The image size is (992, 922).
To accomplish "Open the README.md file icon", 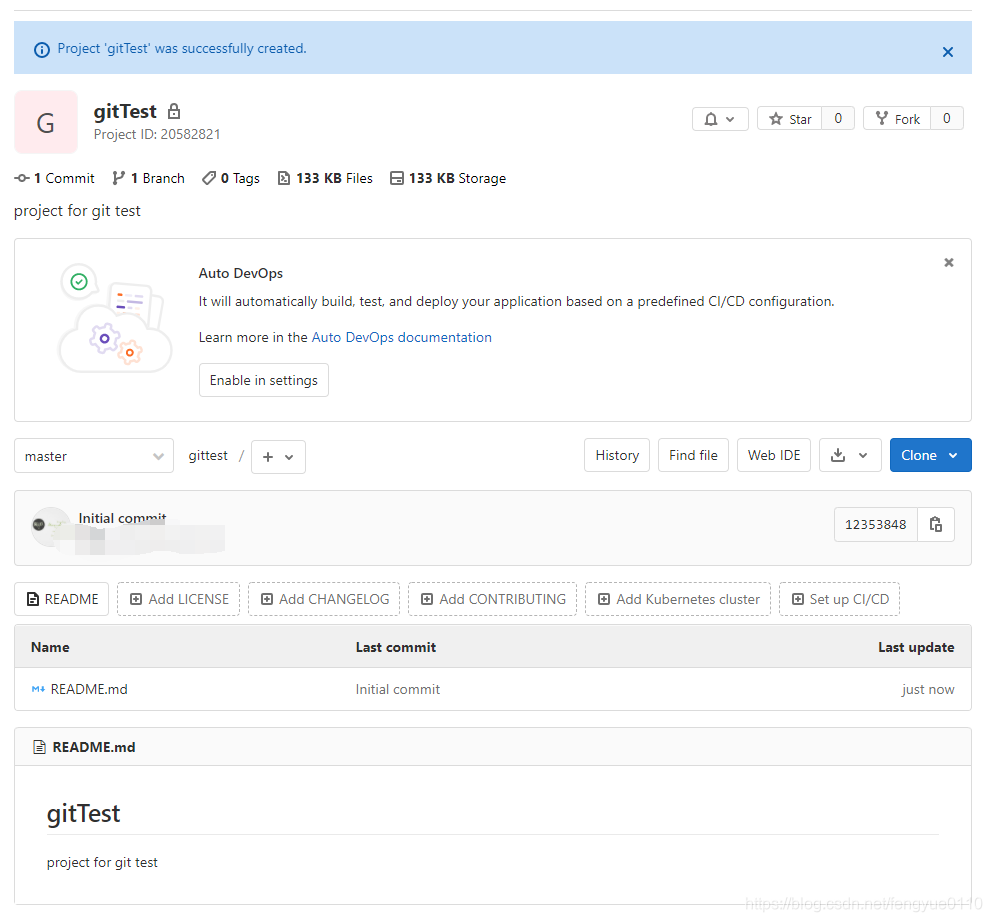I will tap(38, 689).
